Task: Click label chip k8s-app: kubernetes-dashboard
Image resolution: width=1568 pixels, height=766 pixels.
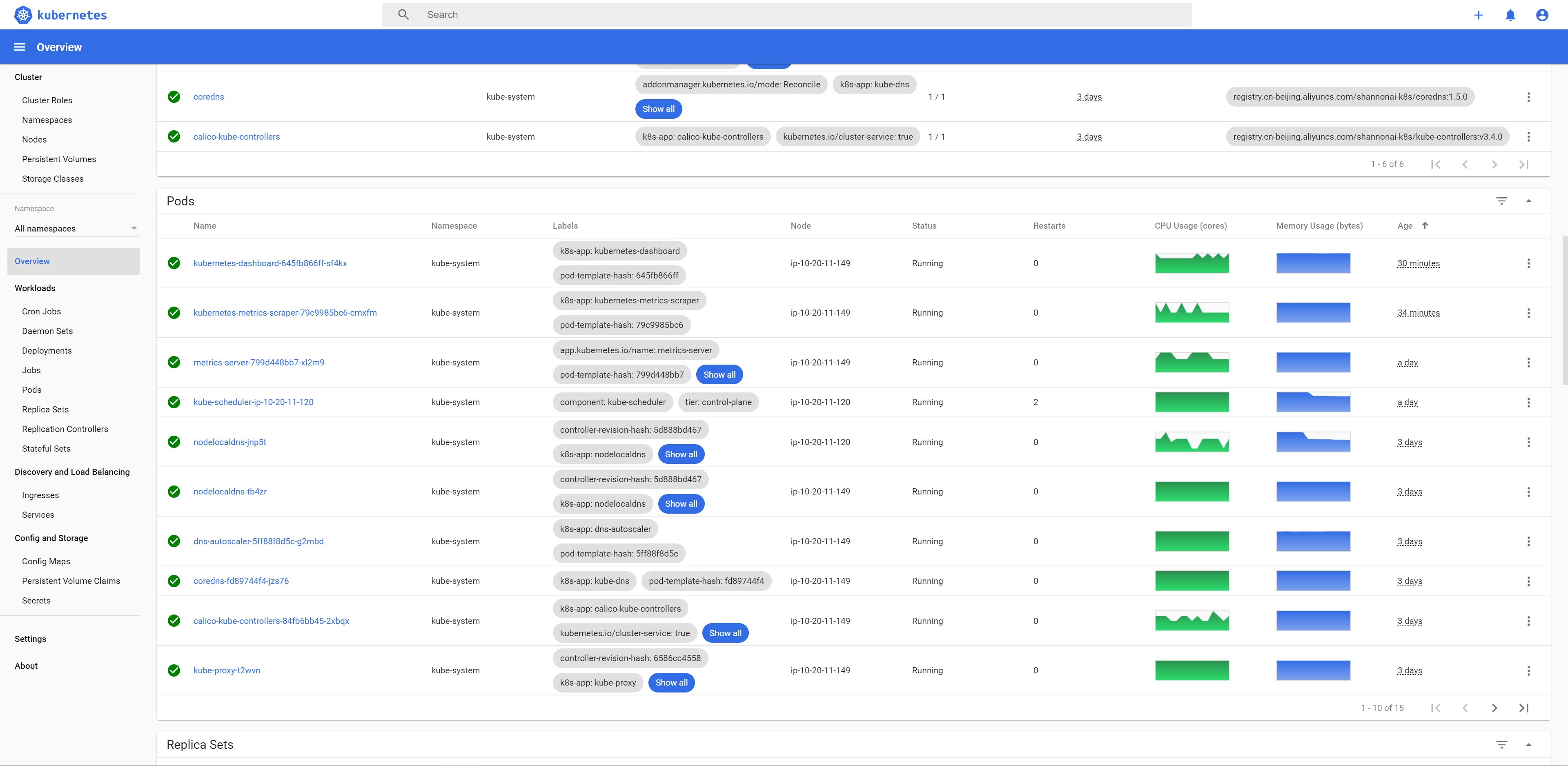Action: [x=620, y=251]
